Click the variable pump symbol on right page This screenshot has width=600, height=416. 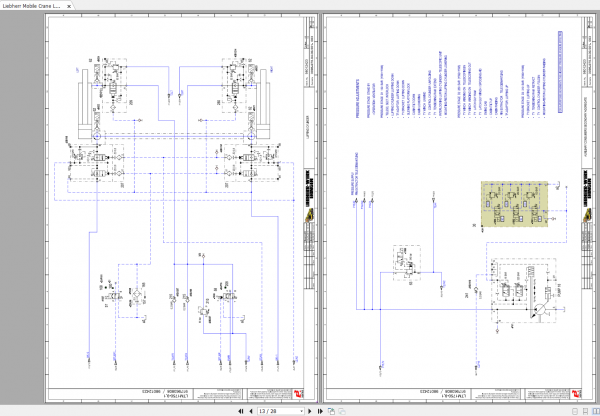point(538,310)
